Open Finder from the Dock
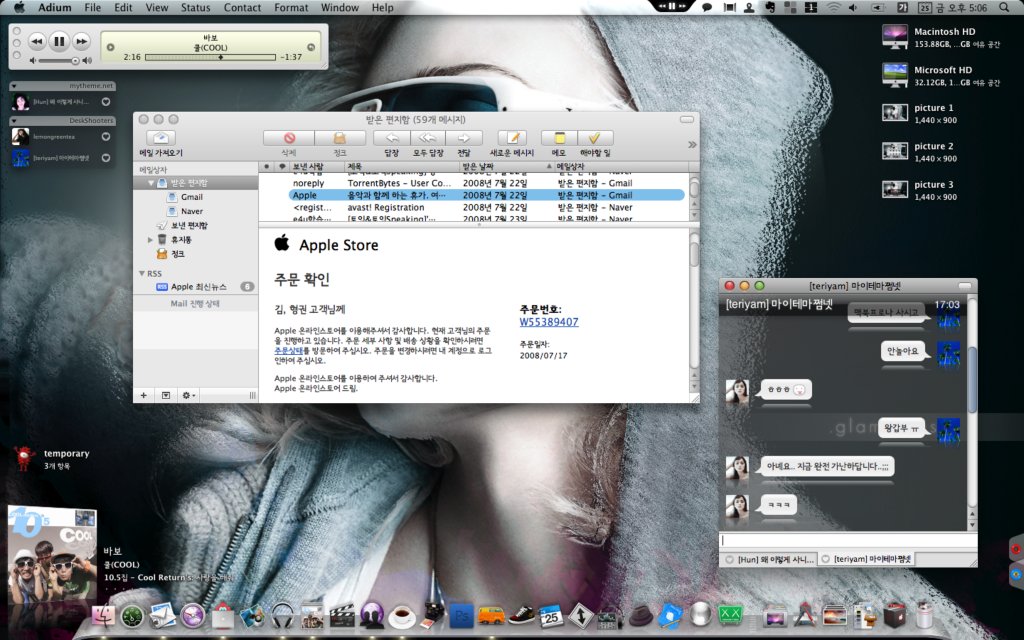Image resolution: width=1024 pixels, height=640 pixels. tap(103, 616)
